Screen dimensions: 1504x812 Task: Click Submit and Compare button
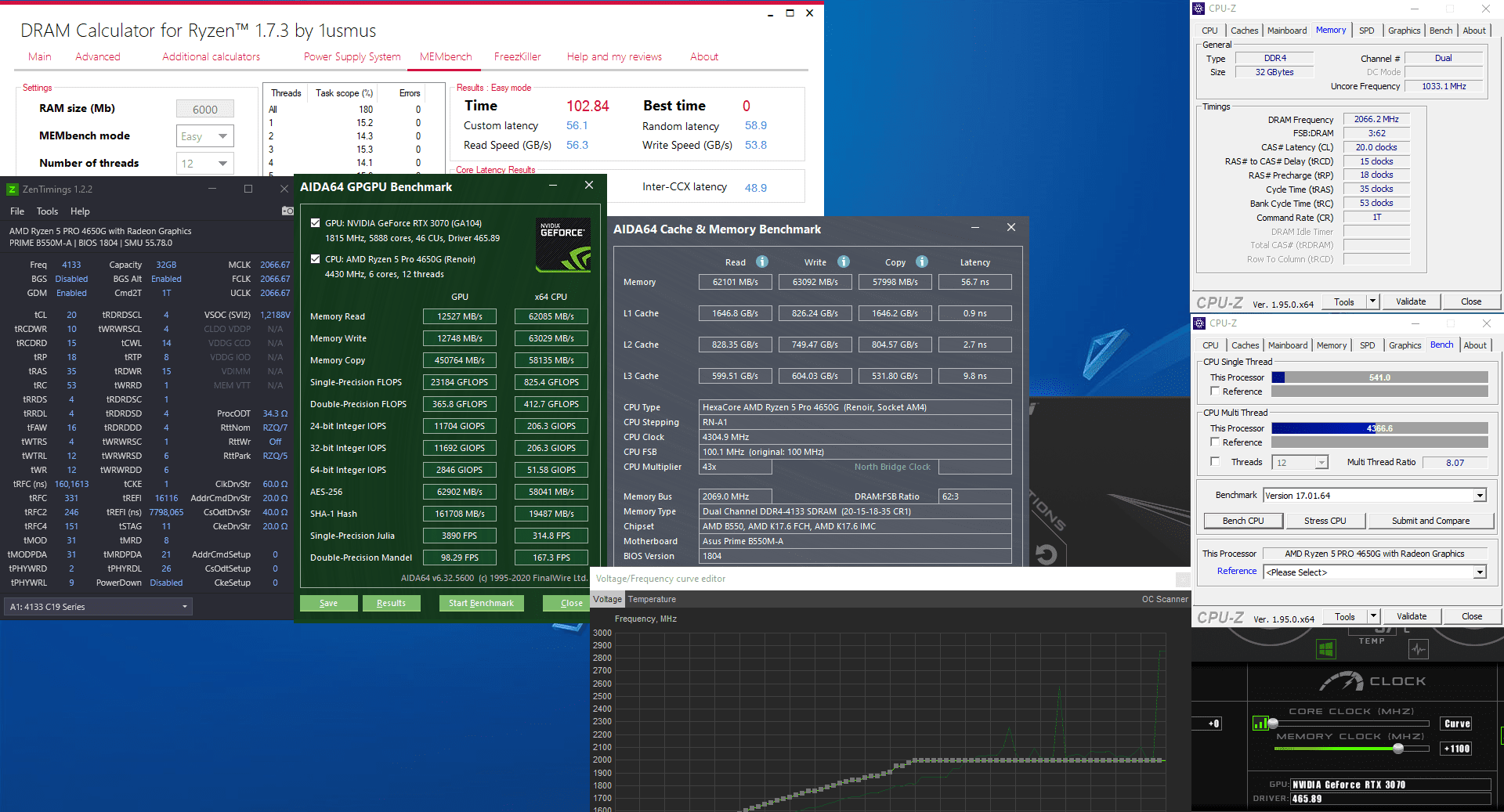click(x=1430, y=521)
